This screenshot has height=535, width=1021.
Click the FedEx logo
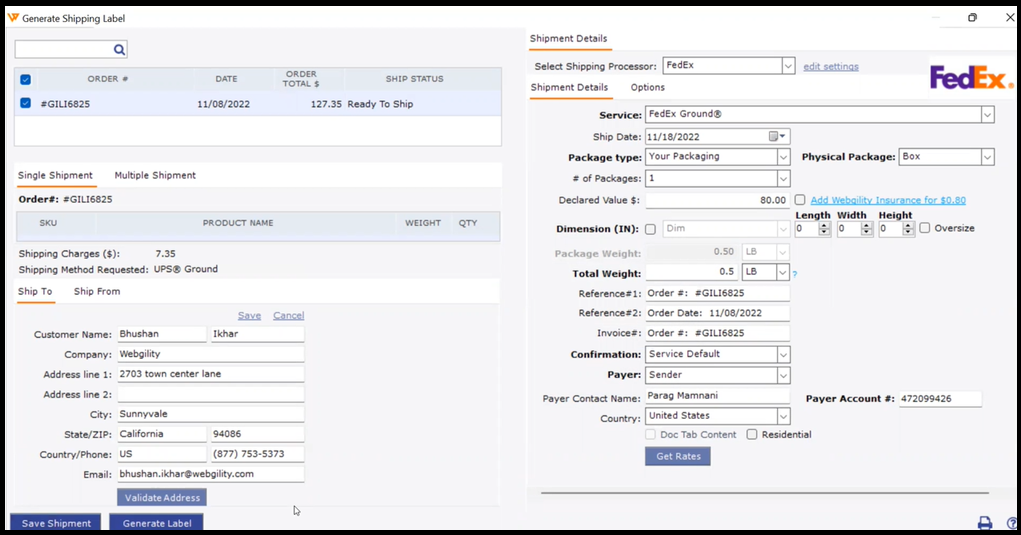click(x=971, y=79)
